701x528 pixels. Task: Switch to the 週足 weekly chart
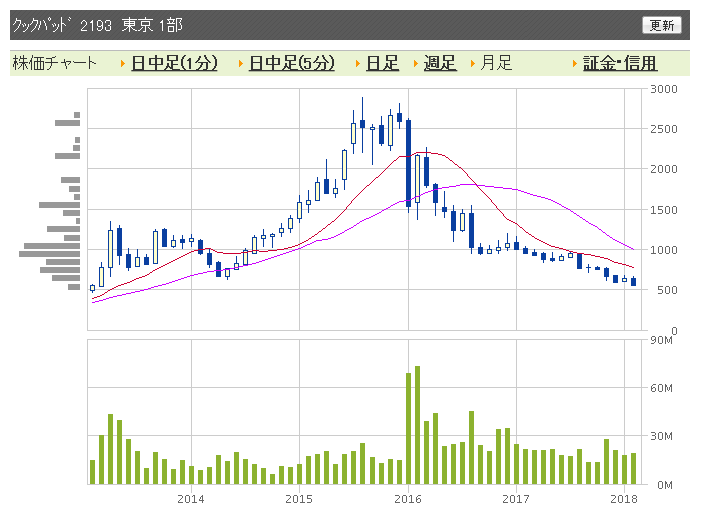pos(440,63)
